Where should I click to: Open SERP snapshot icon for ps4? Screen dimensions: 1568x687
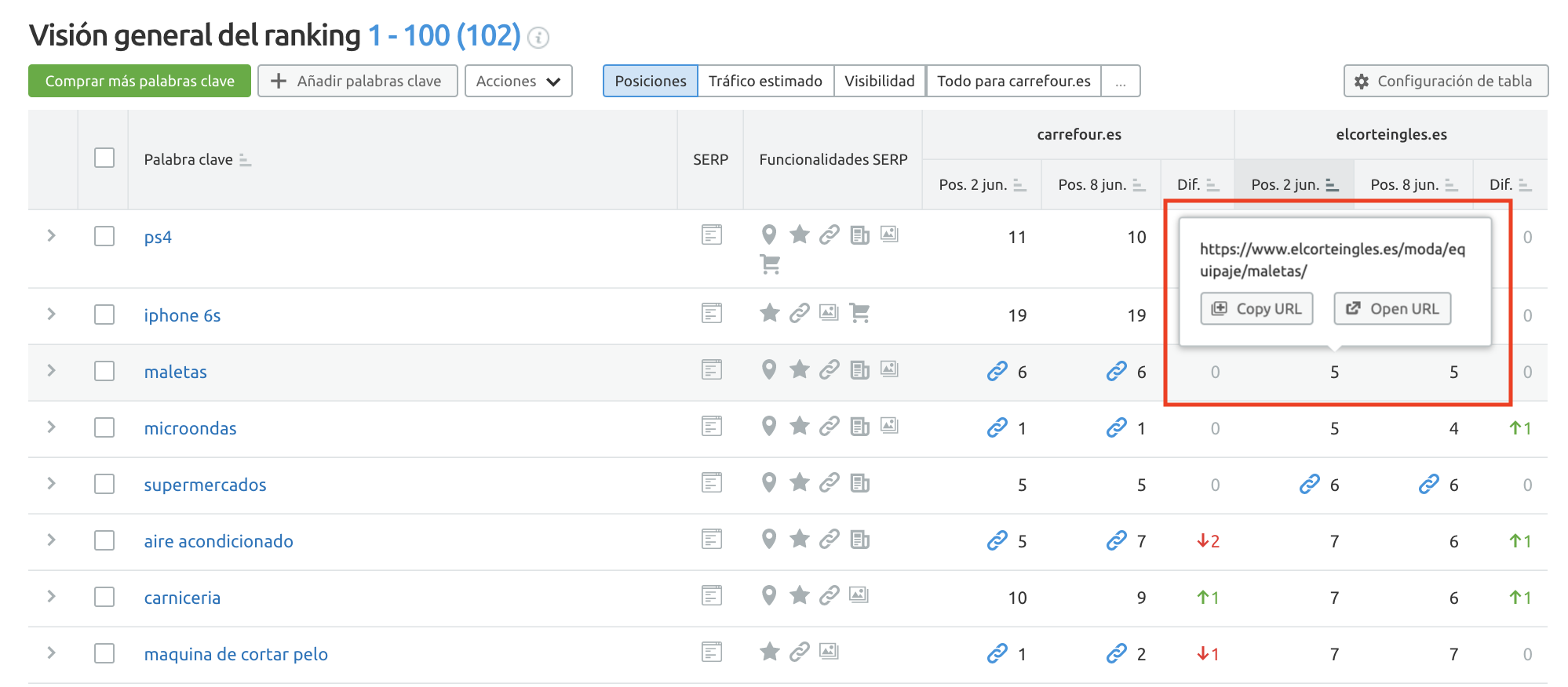click(x=712, y=234)
